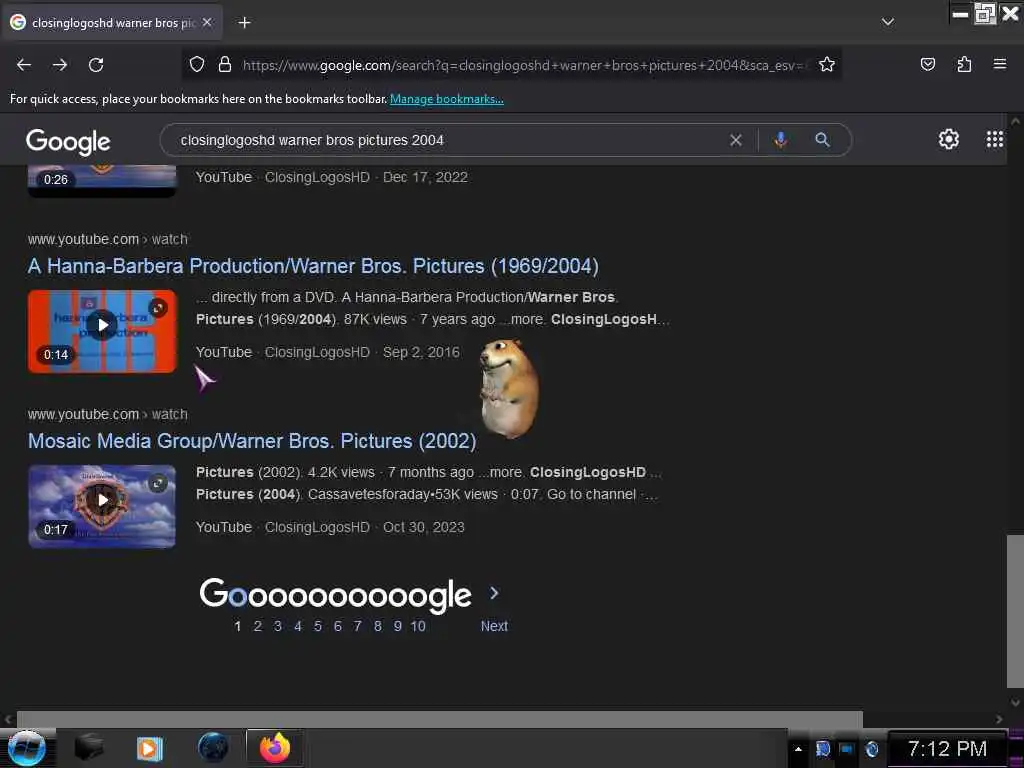Click the vertical scrollbar thumb

1015,611
